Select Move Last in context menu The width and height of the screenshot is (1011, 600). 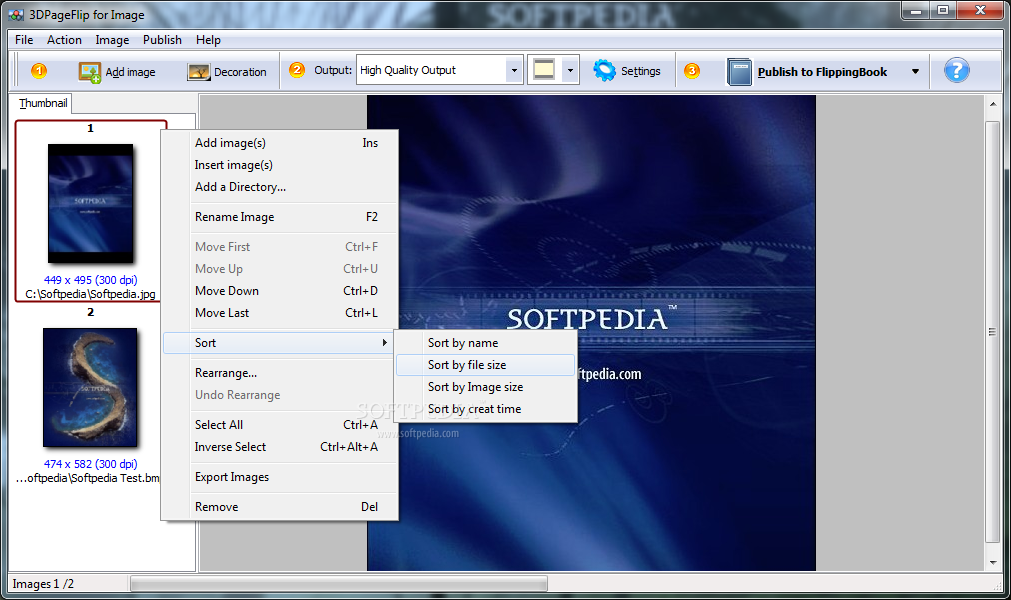[280, 313]
